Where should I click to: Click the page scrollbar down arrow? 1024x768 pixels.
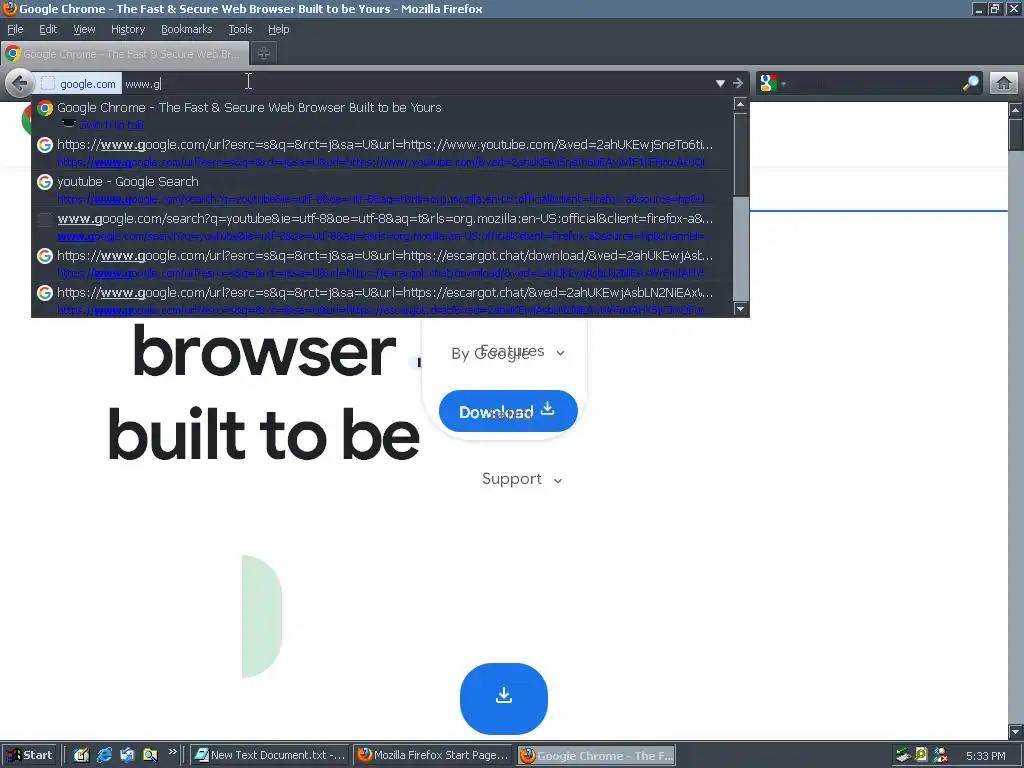coord(1016,731)
